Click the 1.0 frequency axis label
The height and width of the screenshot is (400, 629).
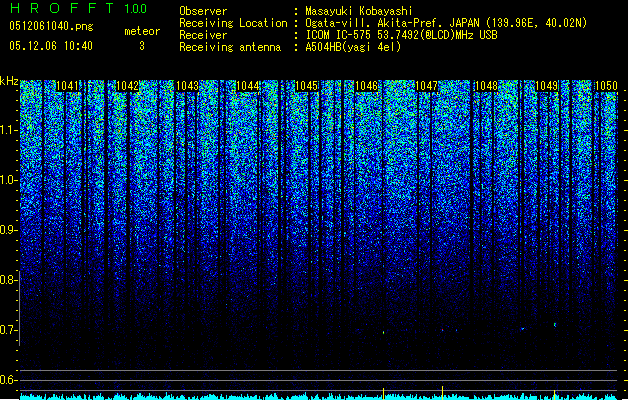click(x=8, y=180)
